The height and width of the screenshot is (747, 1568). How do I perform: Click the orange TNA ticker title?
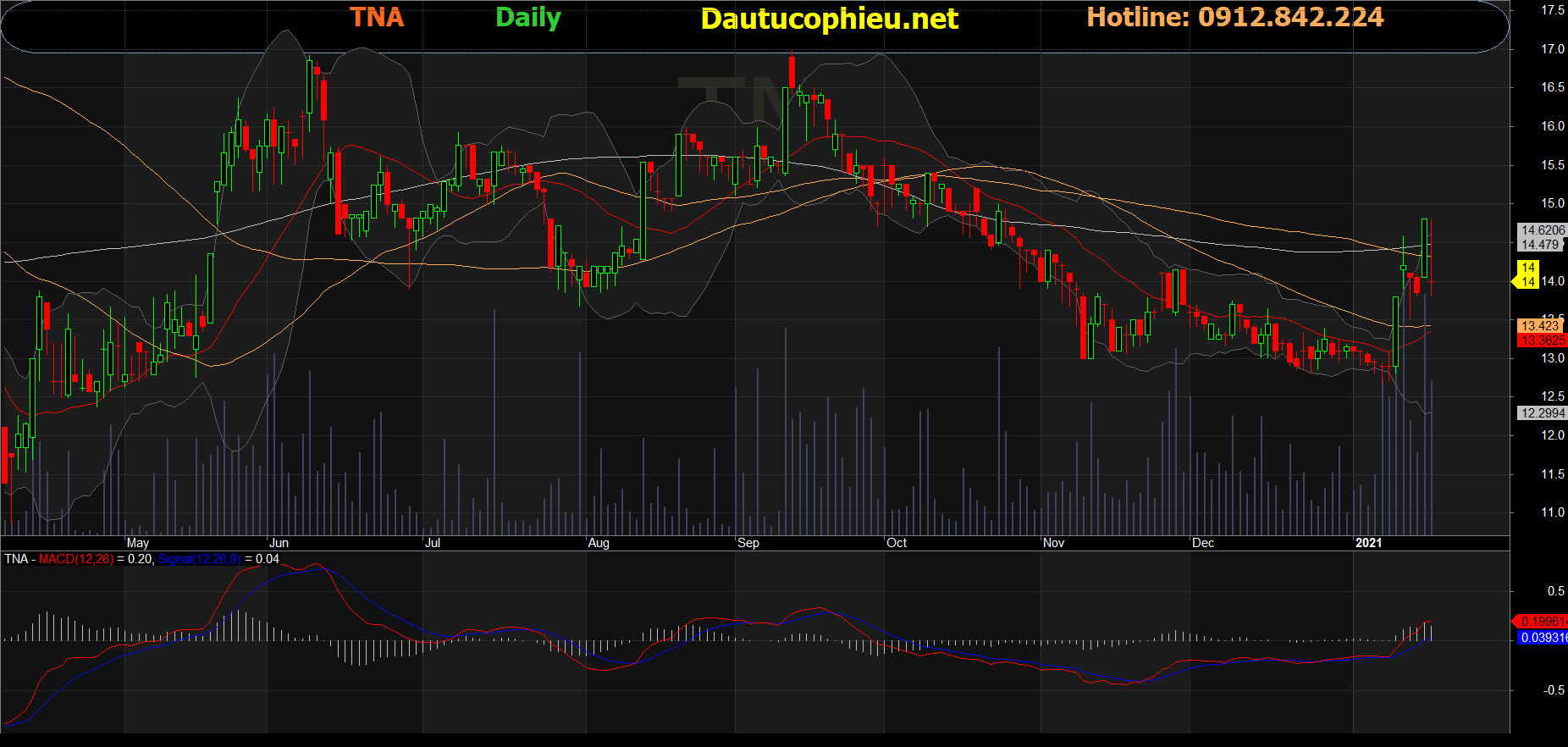click(377, 18)
